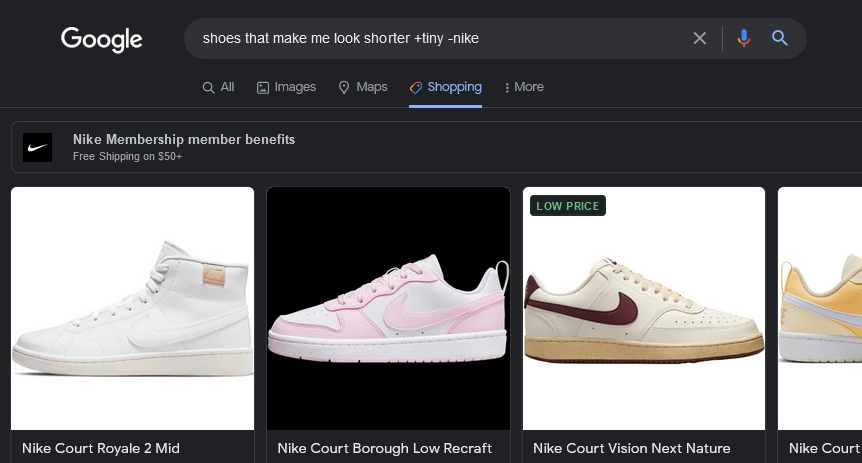
Task: Click the Nike swoosh logo icon
Action: (x=37, y=147)
